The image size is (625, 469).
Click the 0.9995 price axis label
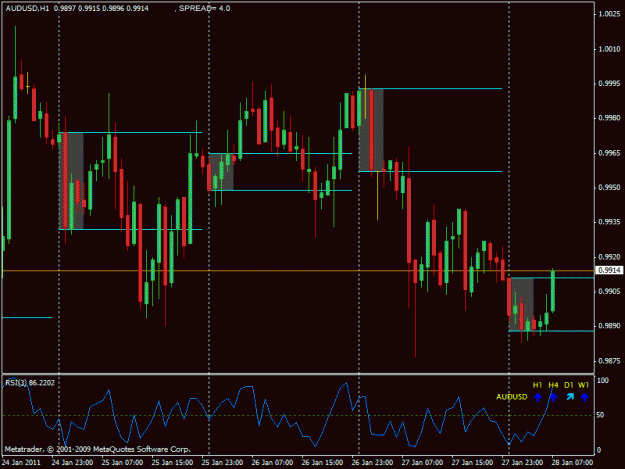point(609,83)
